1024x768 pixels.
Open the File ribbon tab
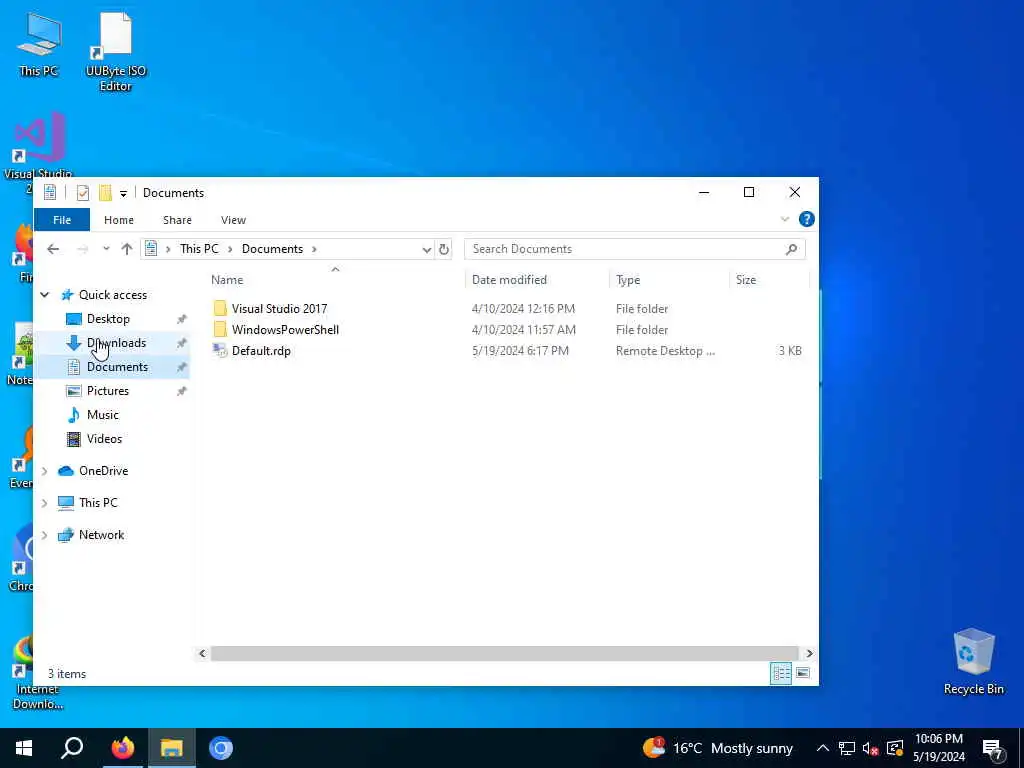62,220
